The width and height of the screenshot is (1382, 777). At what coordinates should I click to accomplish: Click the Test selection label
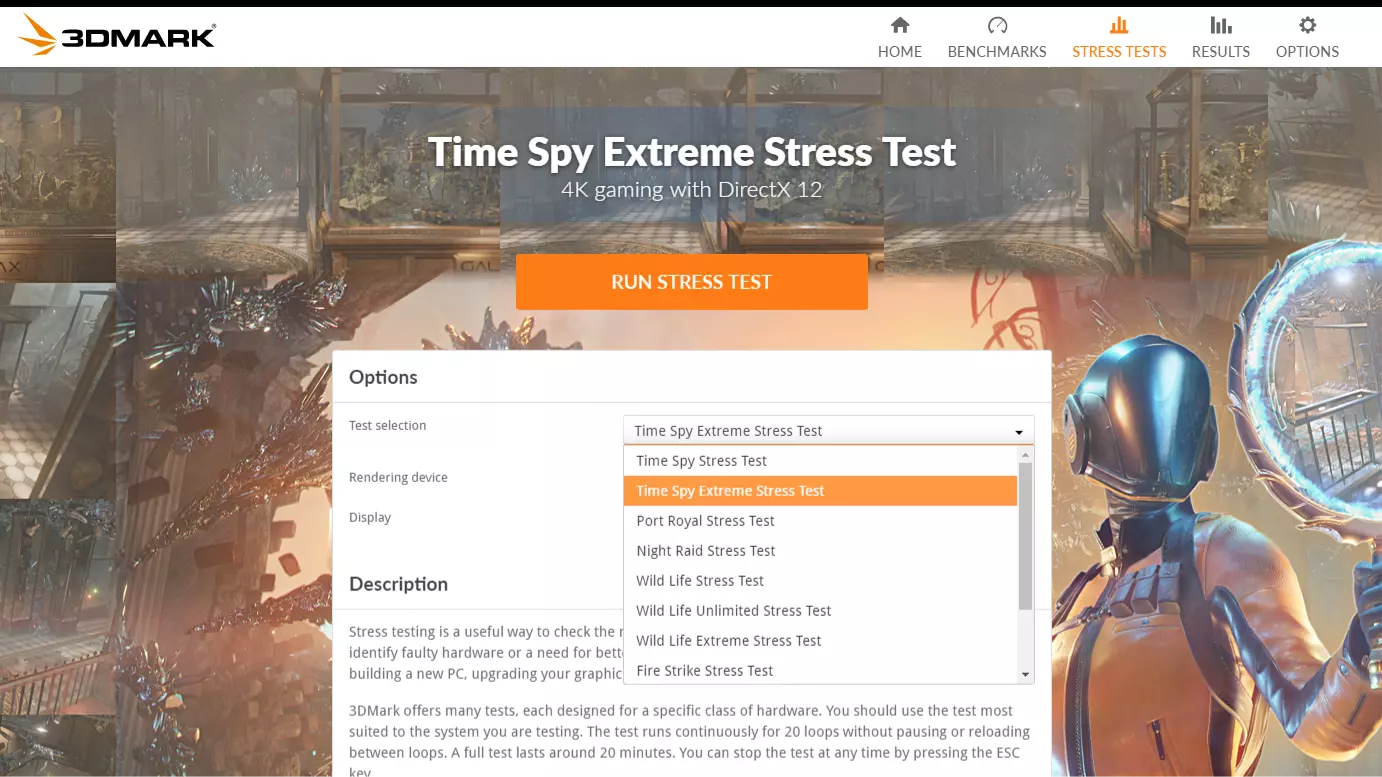(387, 426)
